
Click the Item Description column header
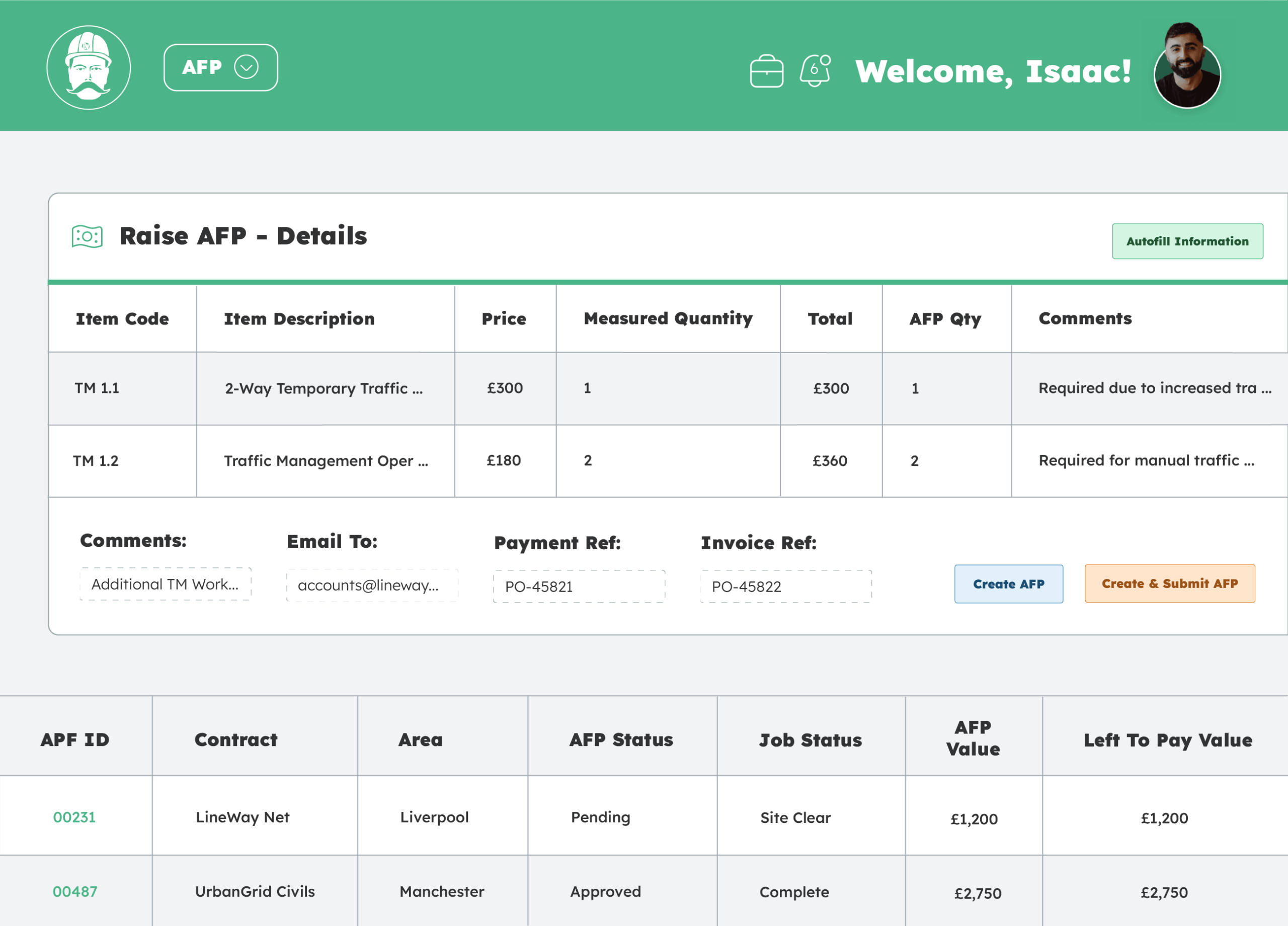(326, 318)
